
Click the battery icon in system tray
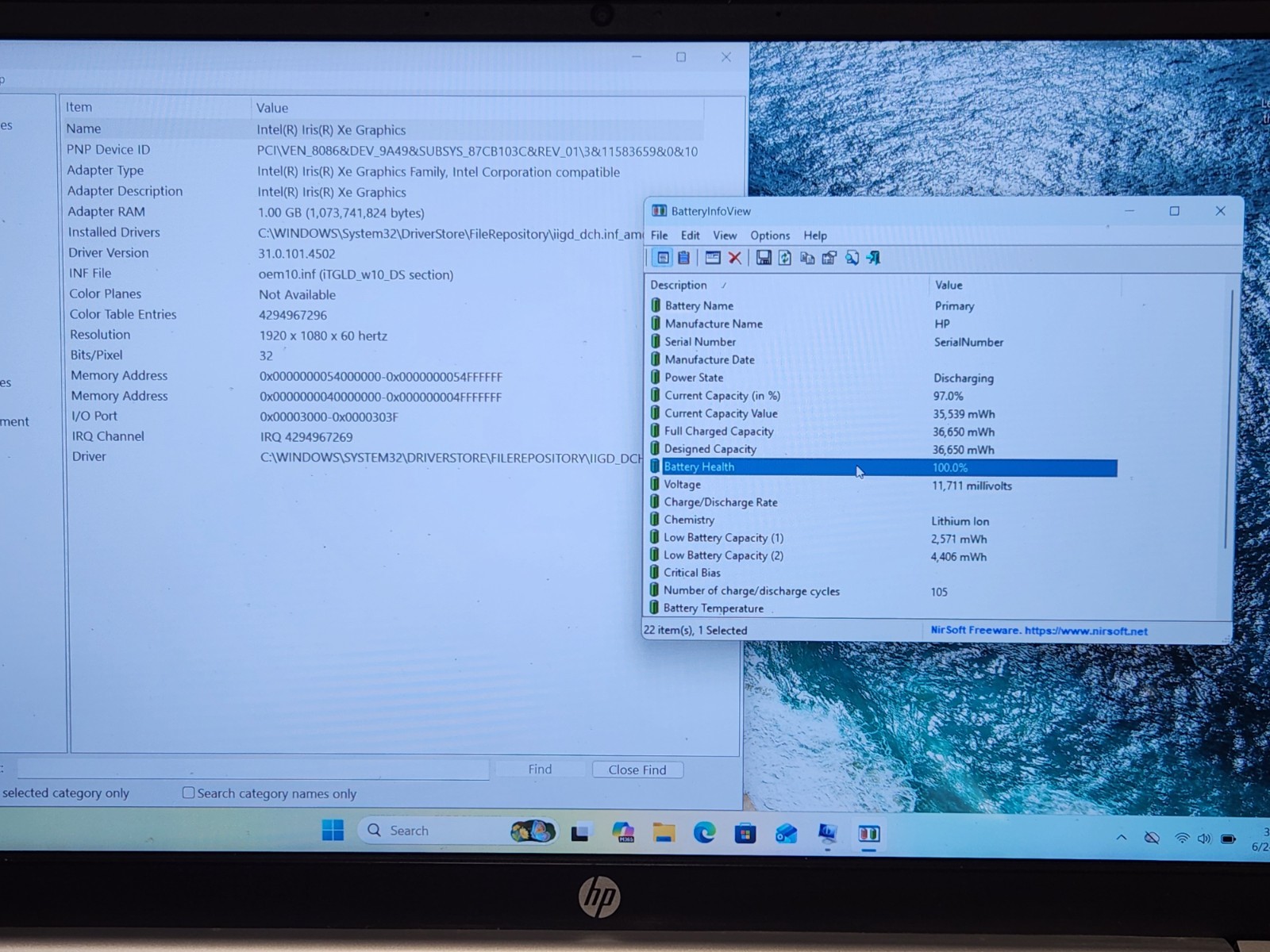pyautogui.click(x=1228, y=839)
